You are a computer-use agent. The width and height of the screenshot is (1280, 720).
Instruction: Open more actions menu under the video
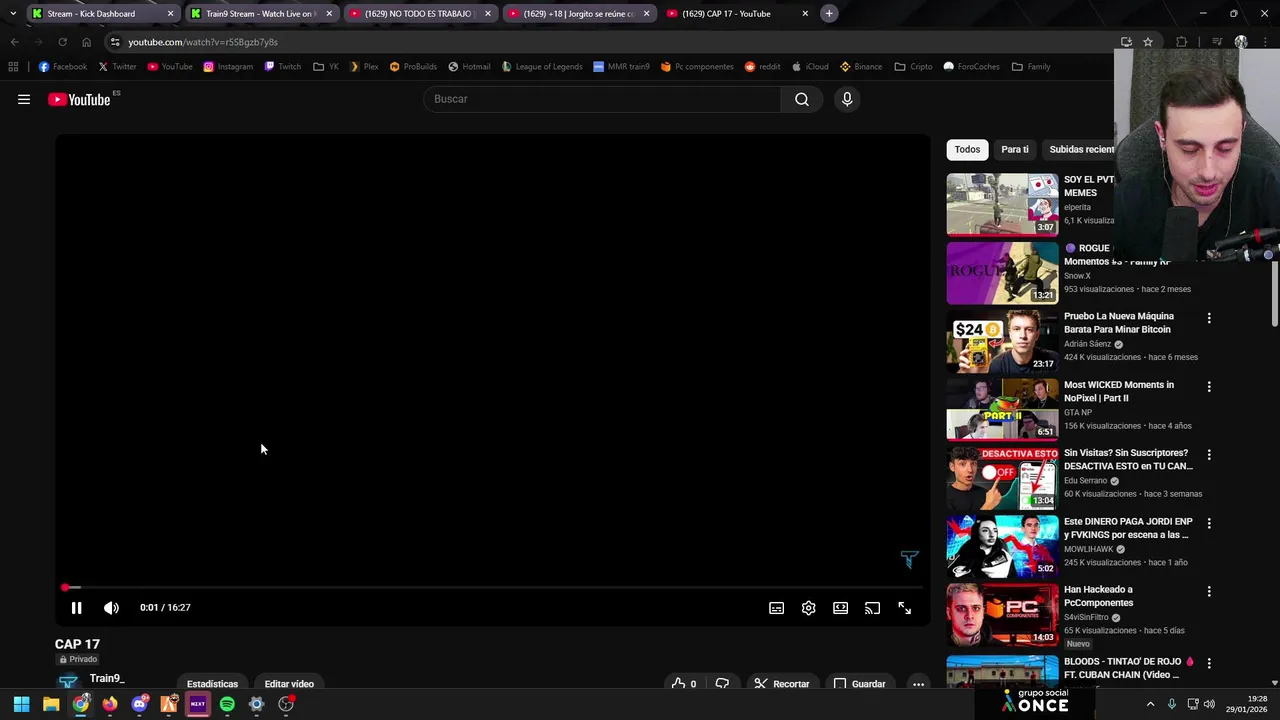click(x=918, y=684)
